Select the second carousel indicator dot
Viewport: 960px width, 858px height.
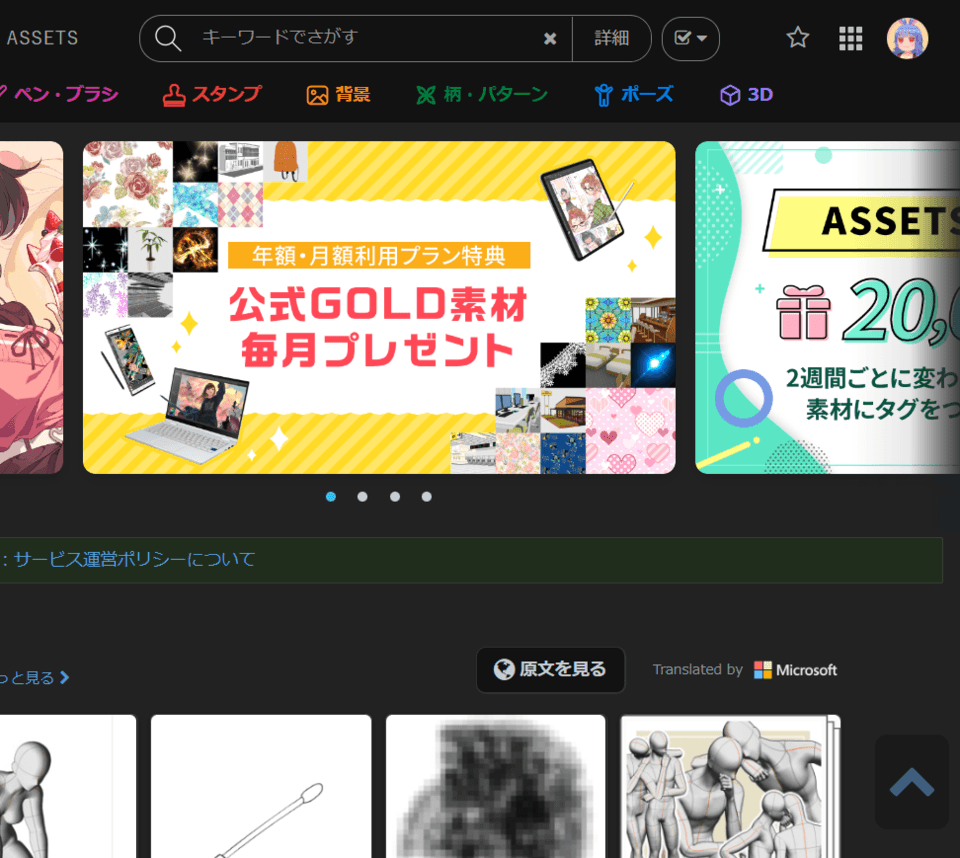click(362, 497)
